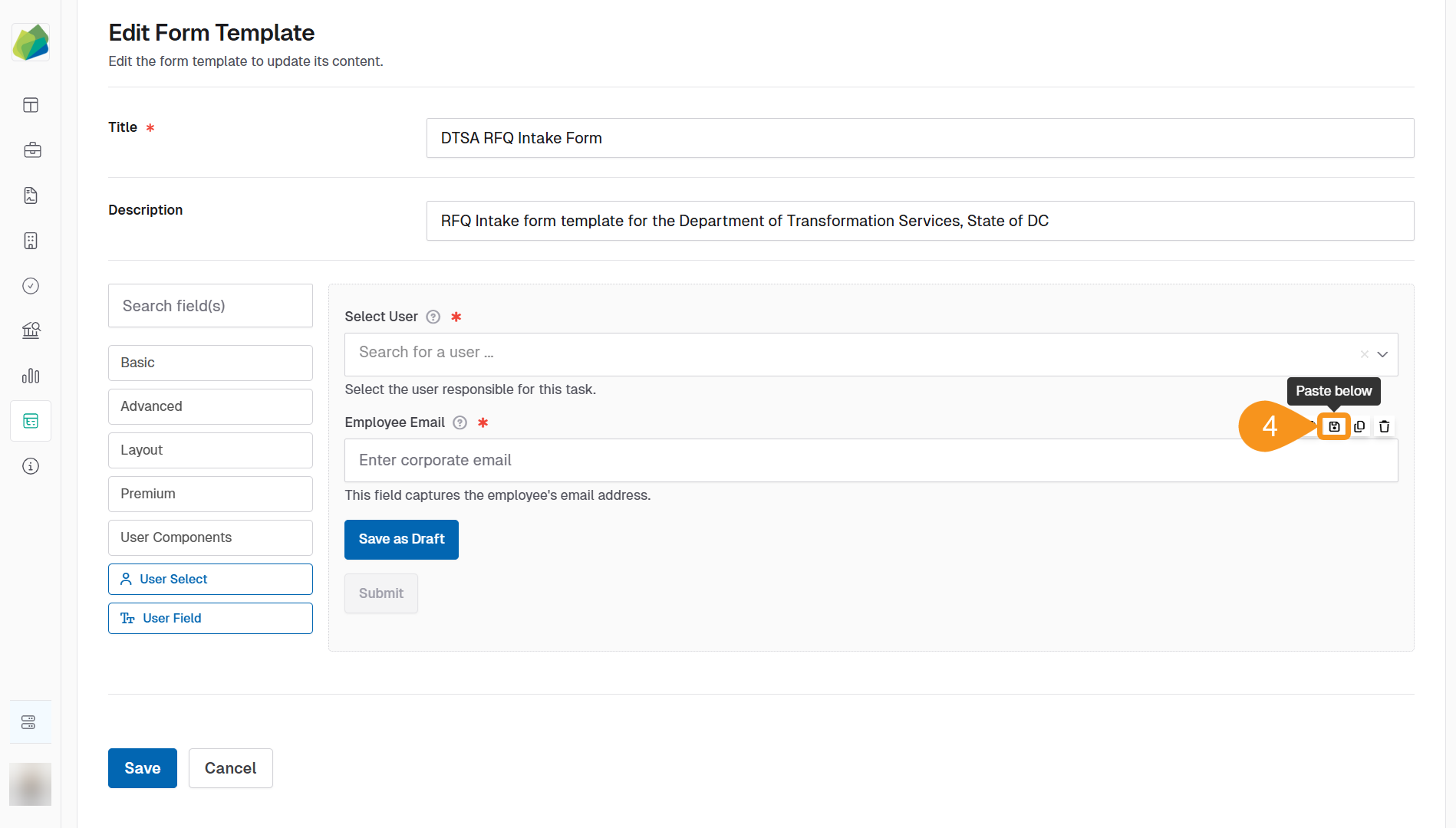Open the Select User dropdown chevron
The height and width of the screenshot is (828, 1456).
pyautogui.click(x=1383, y=354)
